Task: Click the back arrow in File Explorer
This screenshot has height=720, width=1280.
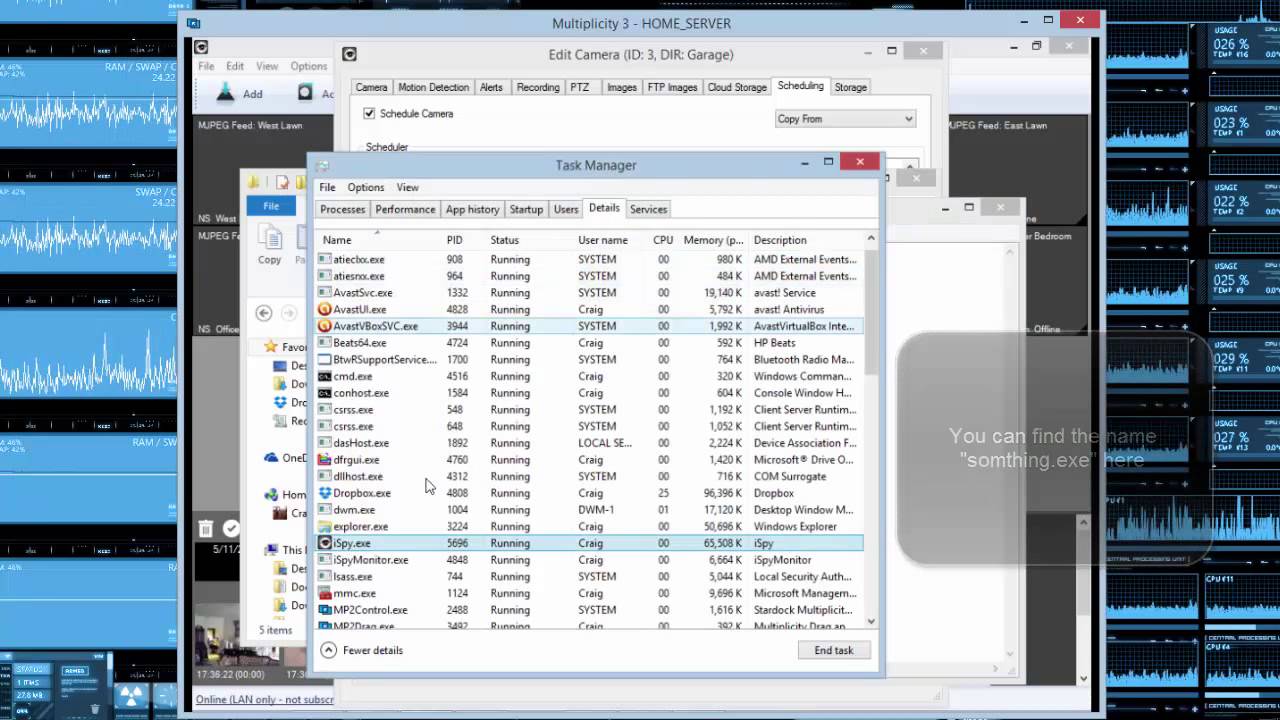Action: (264, 313)
